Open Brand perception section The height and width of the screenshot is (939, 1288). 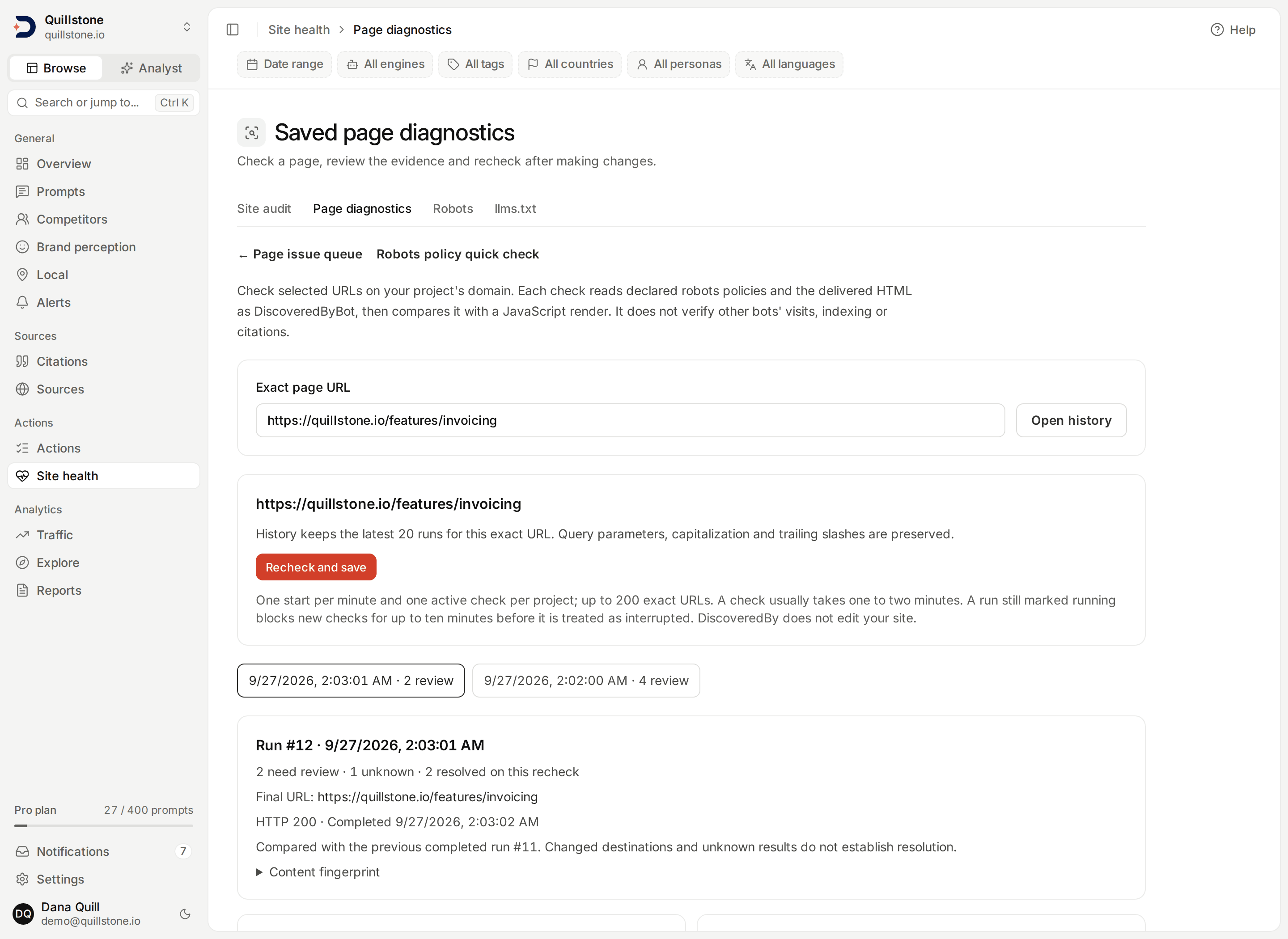103,247
